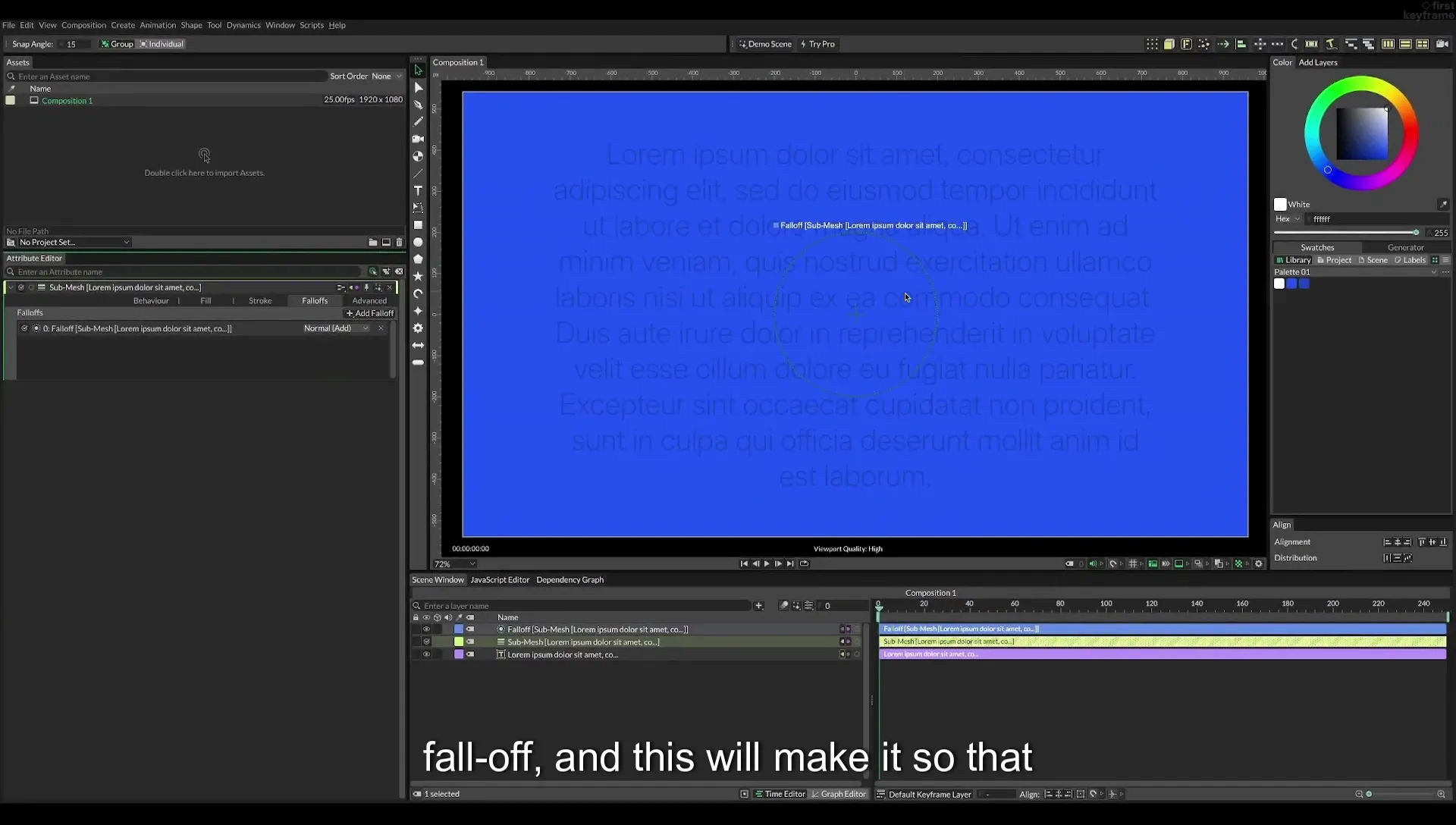Image resolution: width=1456 pixels, height=825 pixels.
Task: Pick the Camera tool
Action: [418, 139]
